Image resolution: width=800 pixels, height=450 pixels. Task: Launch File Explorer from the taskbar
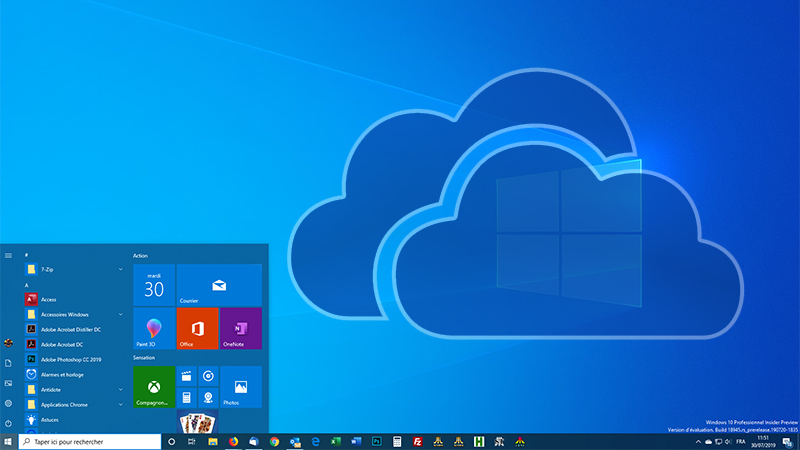click(x=213, y=442)
